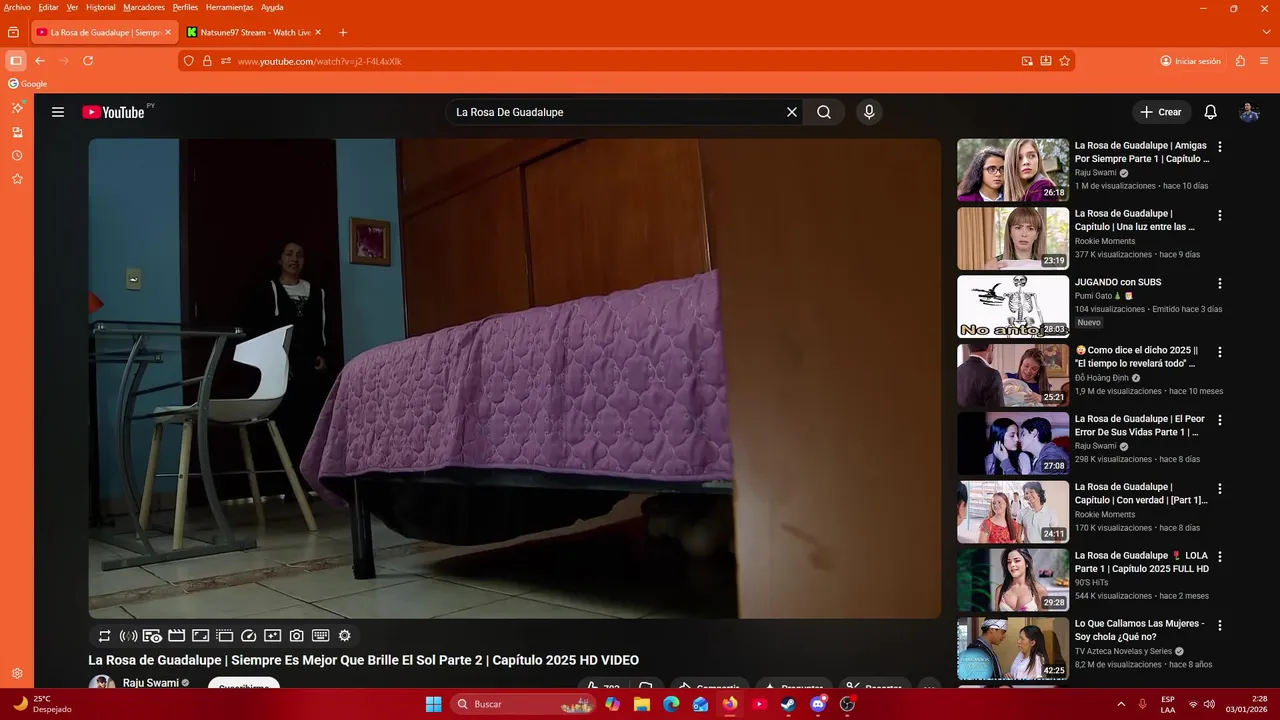
Task: Open YouTube notifications bell
Action: [x=1210, y=112]
